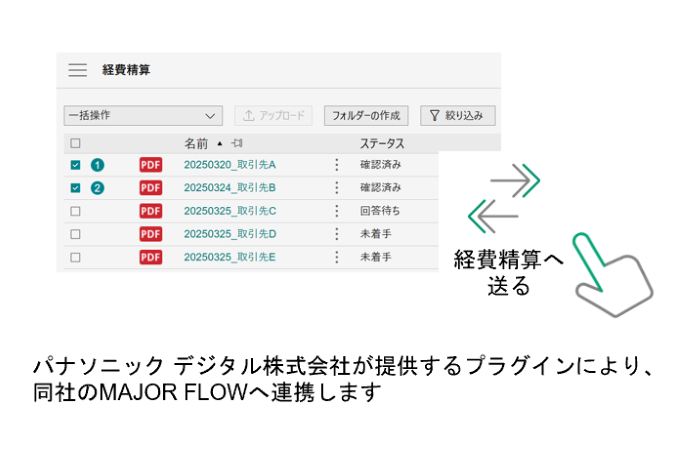The image size is (686, 454).
Task: Click the 経費精算 page title
Action: click(126, 70)
